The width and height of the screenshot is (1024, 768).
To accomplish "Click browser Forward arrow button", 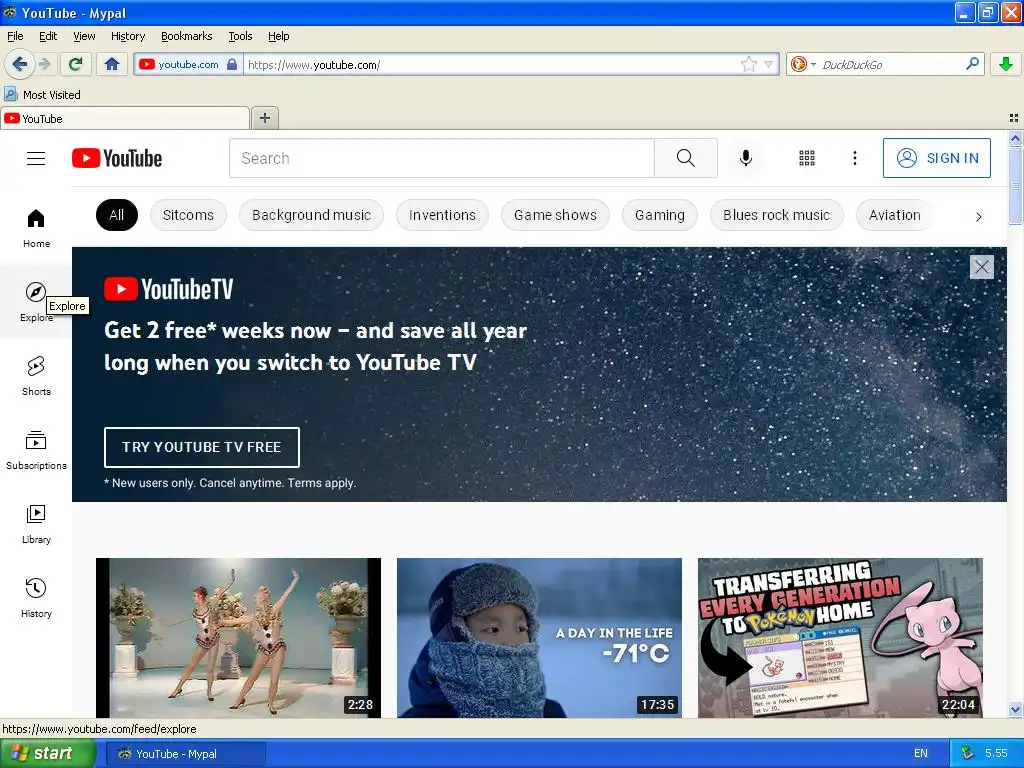I will pyautogui.click(x=44, y=64).
